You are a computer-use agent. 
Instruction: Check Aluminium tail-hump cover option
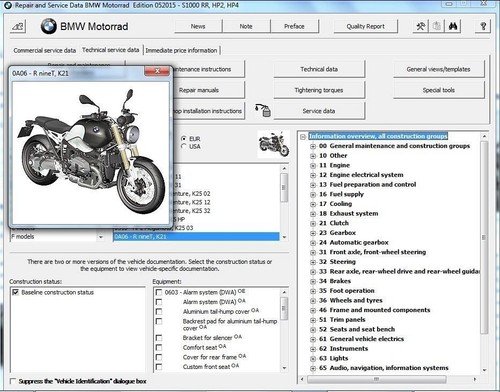tap(159, 312)
